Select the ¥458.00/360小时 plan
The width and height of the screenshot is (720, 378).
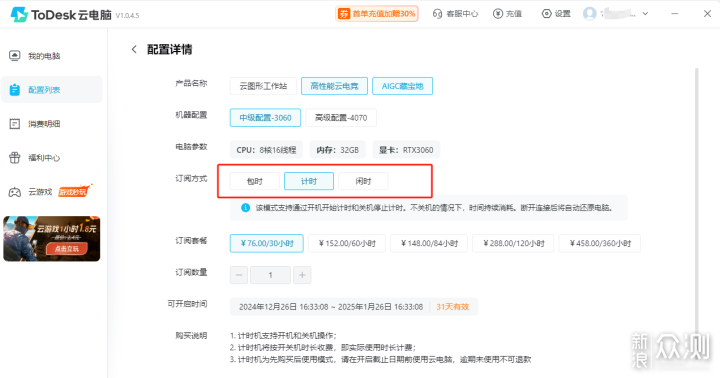coord(600,243)
